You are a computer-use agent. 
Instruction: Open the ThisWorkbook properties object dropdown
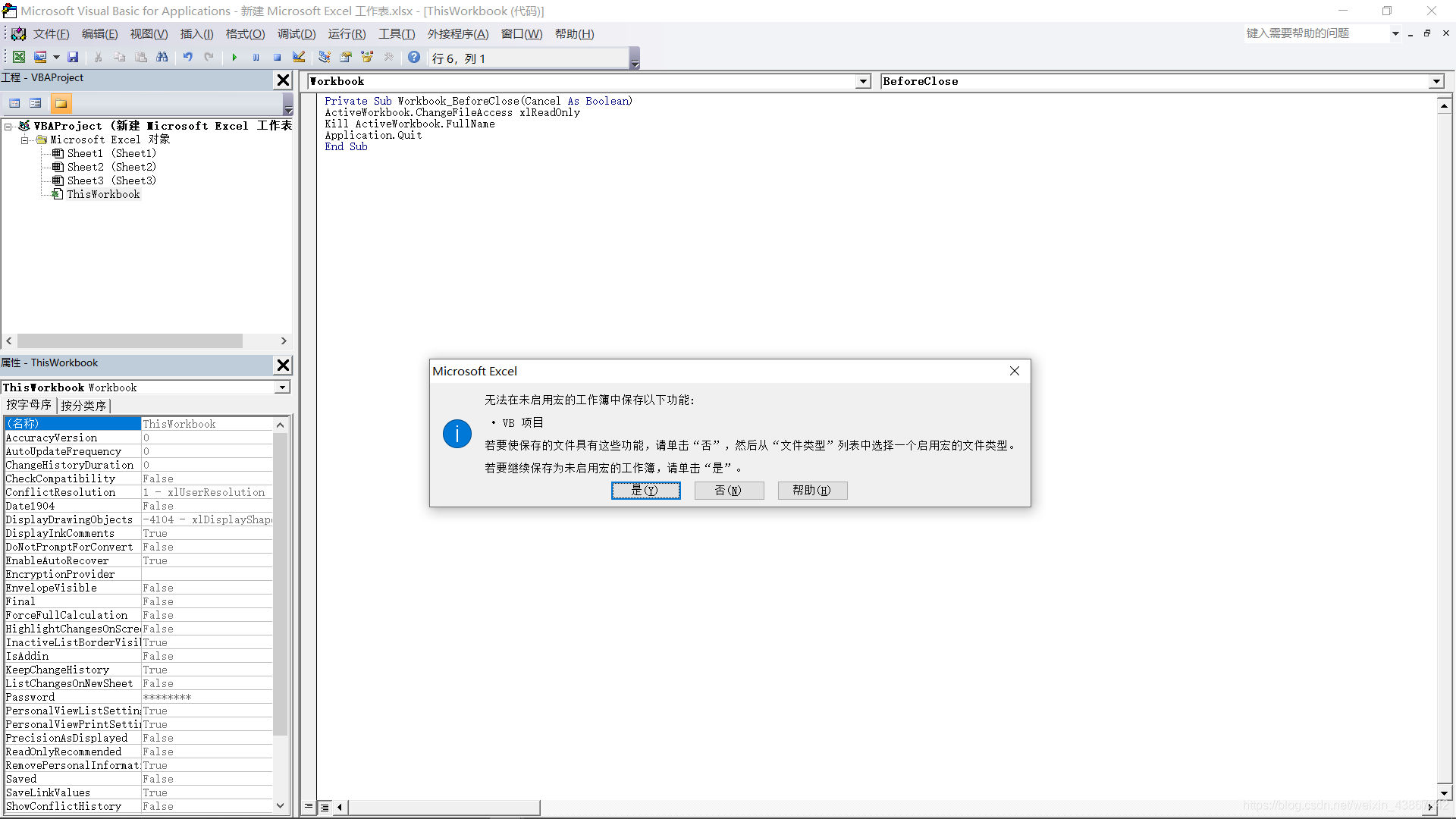tap(282, 388)
